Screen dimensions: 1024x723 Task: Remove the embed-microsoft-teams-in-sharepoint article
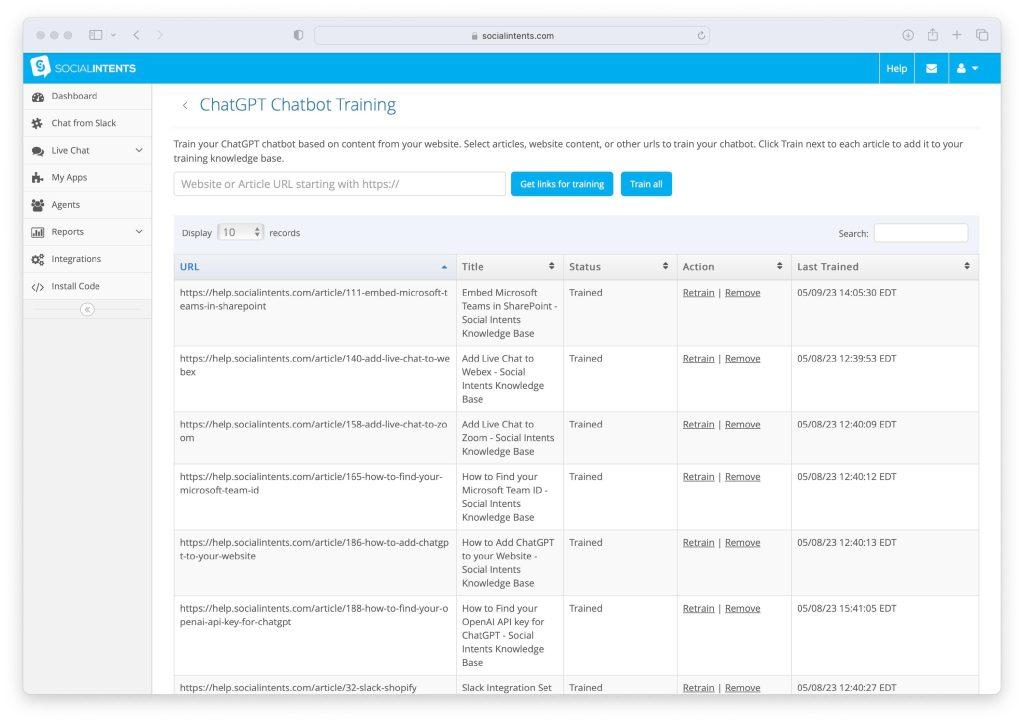pos(743,293)
